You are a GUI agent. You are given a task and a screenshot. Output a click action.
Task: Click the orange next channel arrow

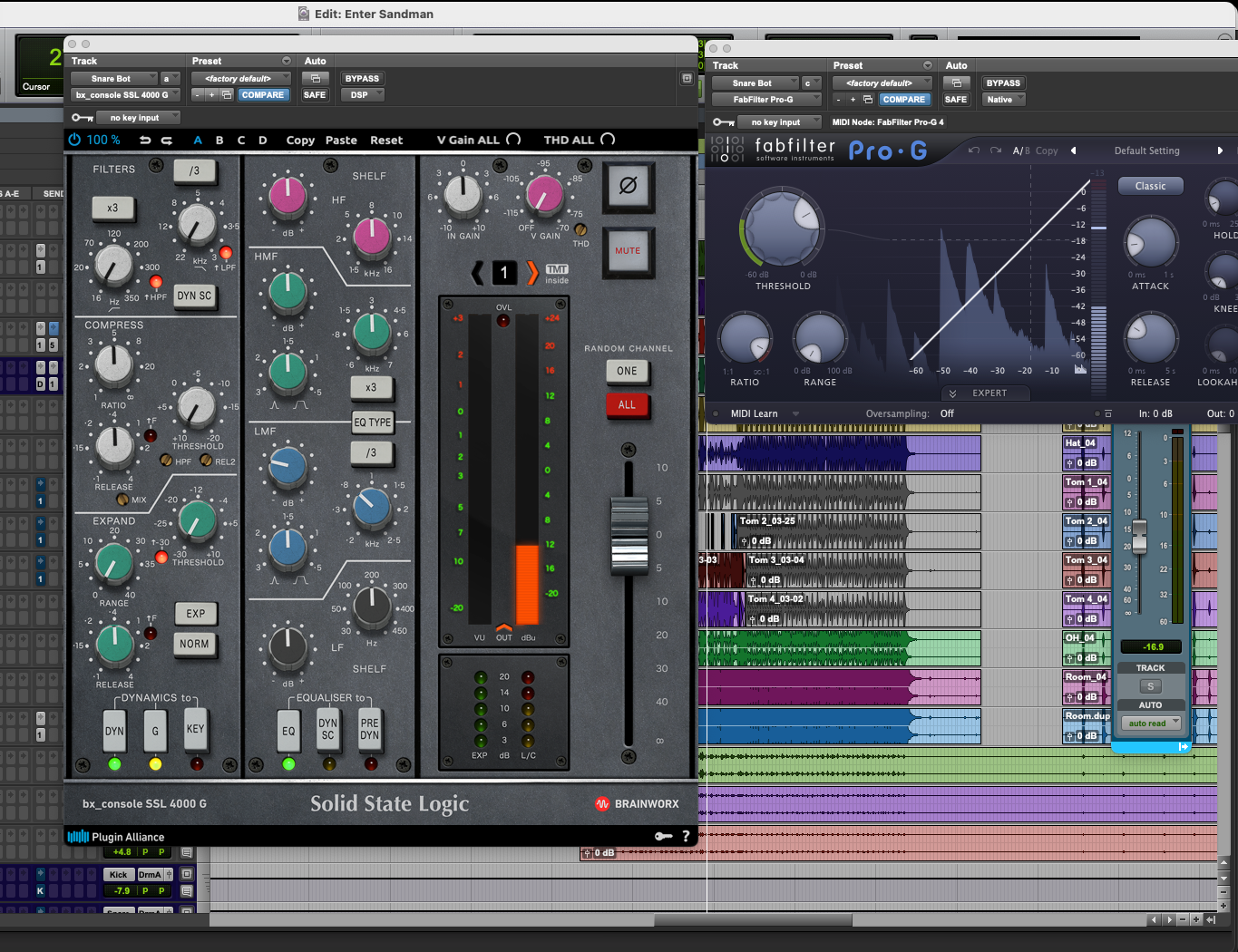coord(532,272)
